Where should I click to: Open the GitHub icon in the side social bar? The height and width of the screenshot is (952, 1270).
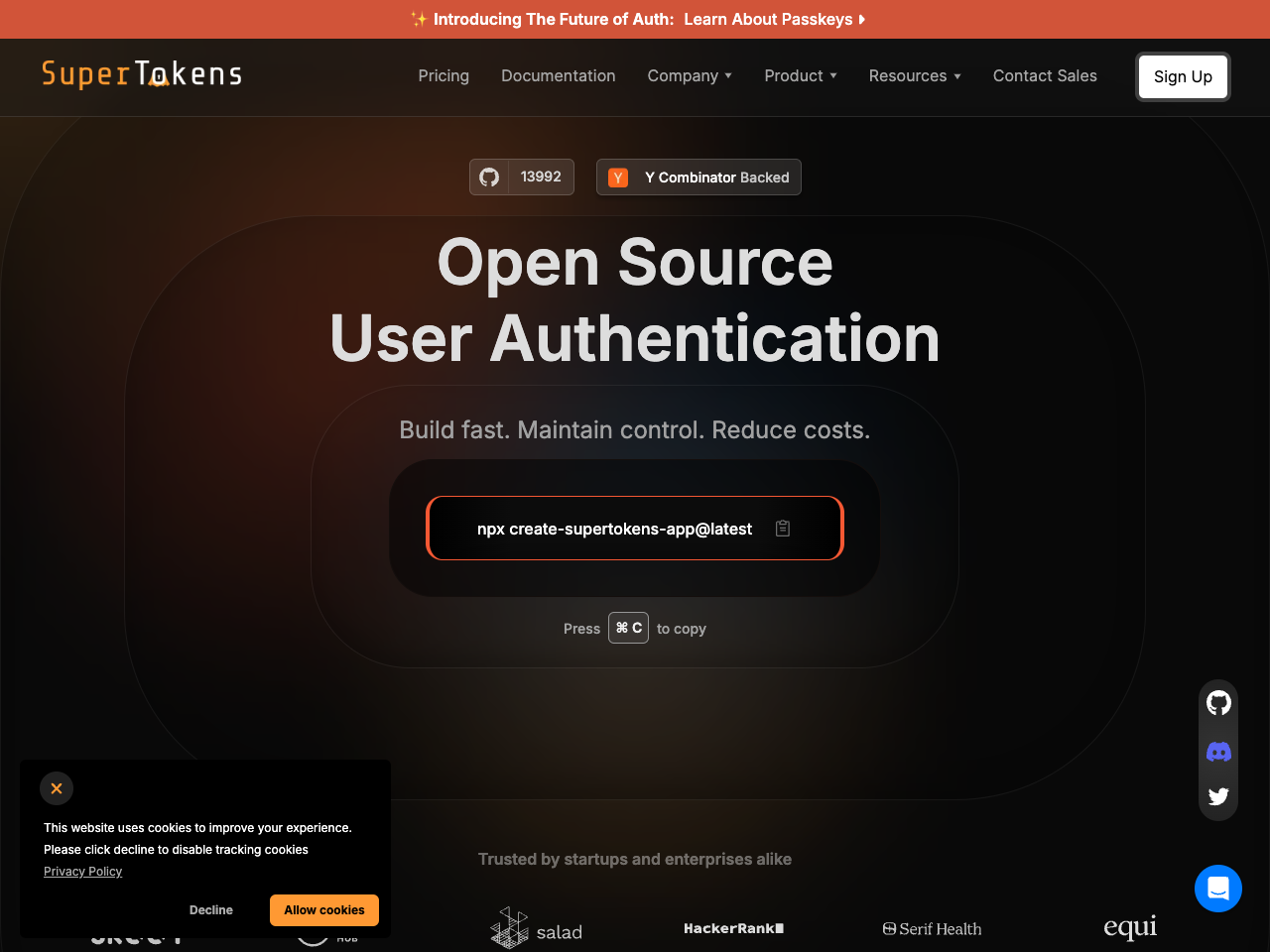(x=1218, y=703)
